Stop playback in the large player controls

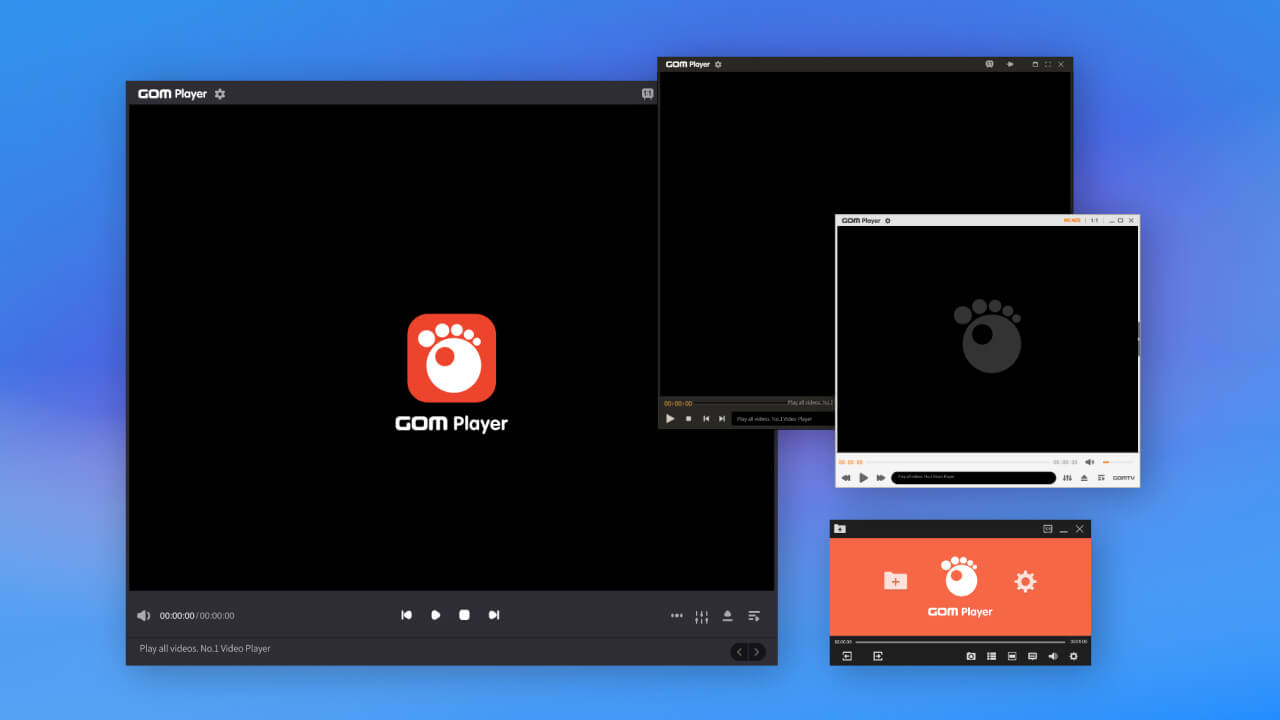(464, 615)
